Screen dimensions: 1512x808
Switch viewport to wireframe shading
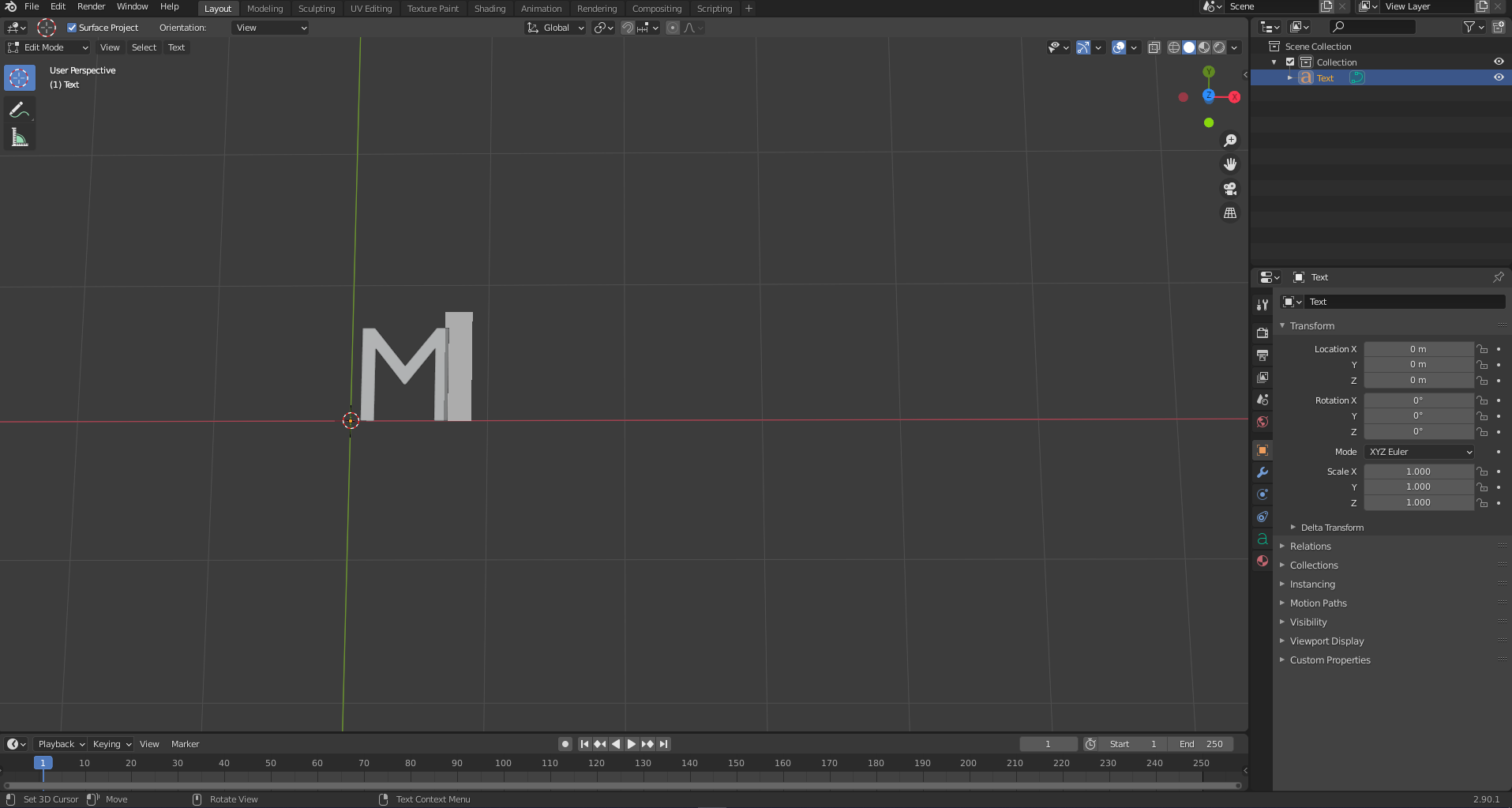1176,47
